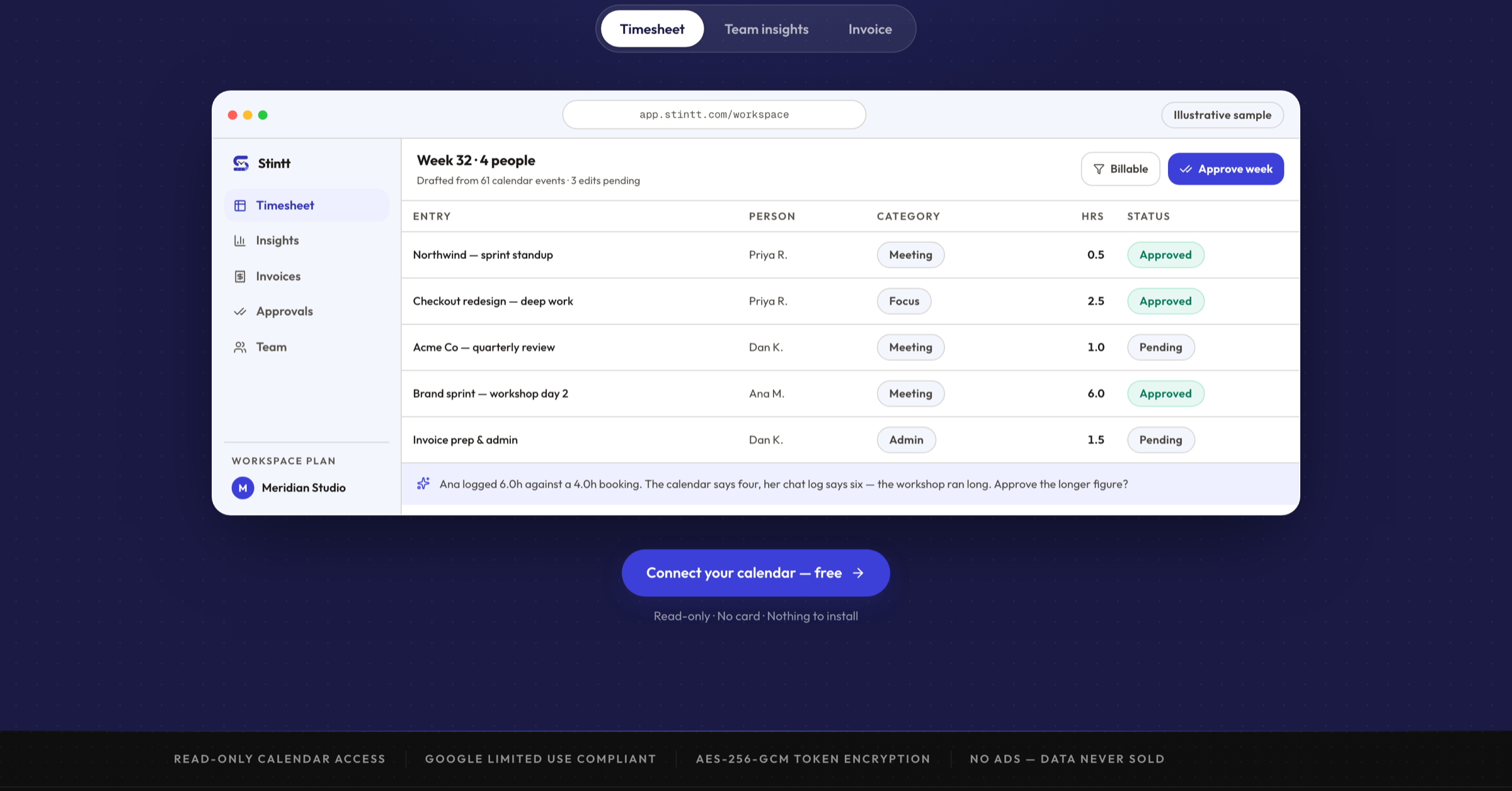
Task: Click Approved status on Northwind sprint standup row
Action: pos(1165,255)
